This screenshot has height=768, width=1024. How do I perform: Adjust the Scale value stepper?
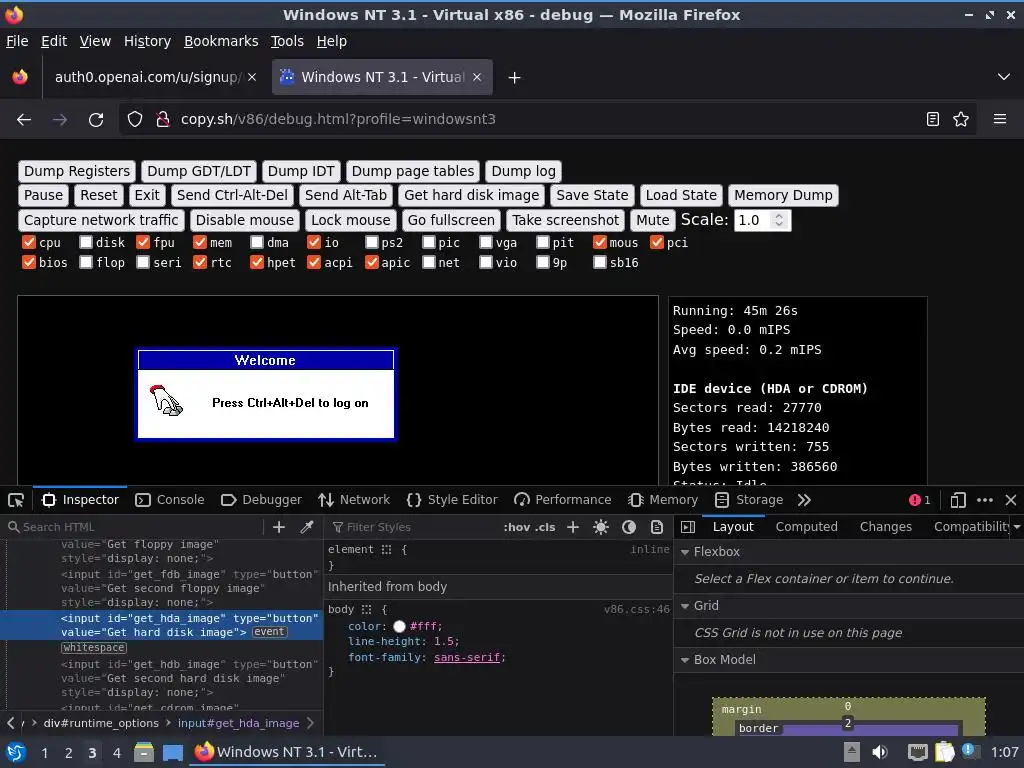[x=778, y=220]
